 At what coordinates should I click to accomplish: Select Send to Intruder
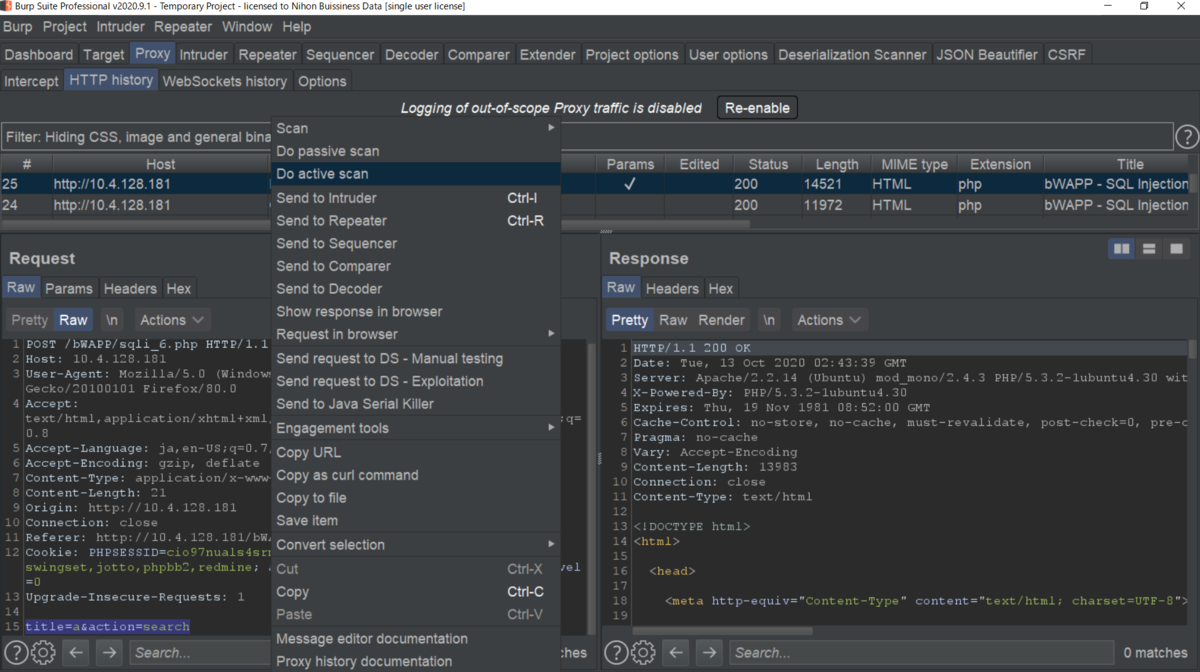(415, 198)
